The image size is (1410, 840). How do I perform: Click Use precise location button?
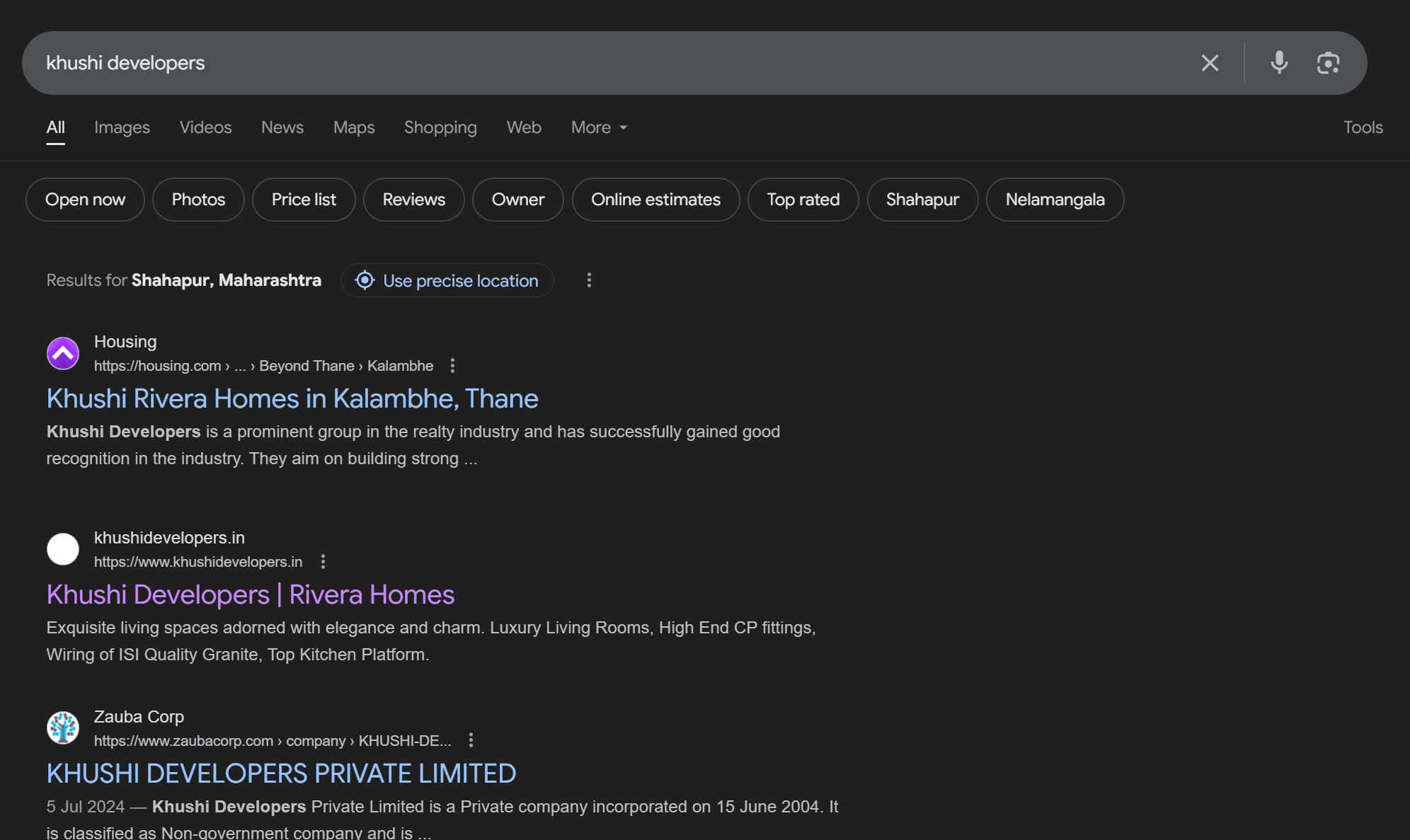click(447, 280)
